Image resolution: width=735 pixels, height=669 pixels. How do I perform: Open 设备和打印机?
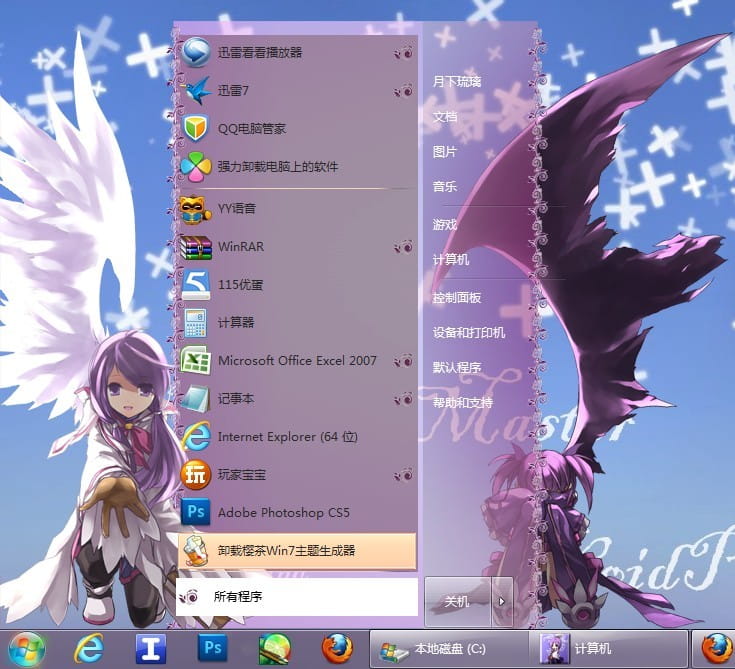468,332
